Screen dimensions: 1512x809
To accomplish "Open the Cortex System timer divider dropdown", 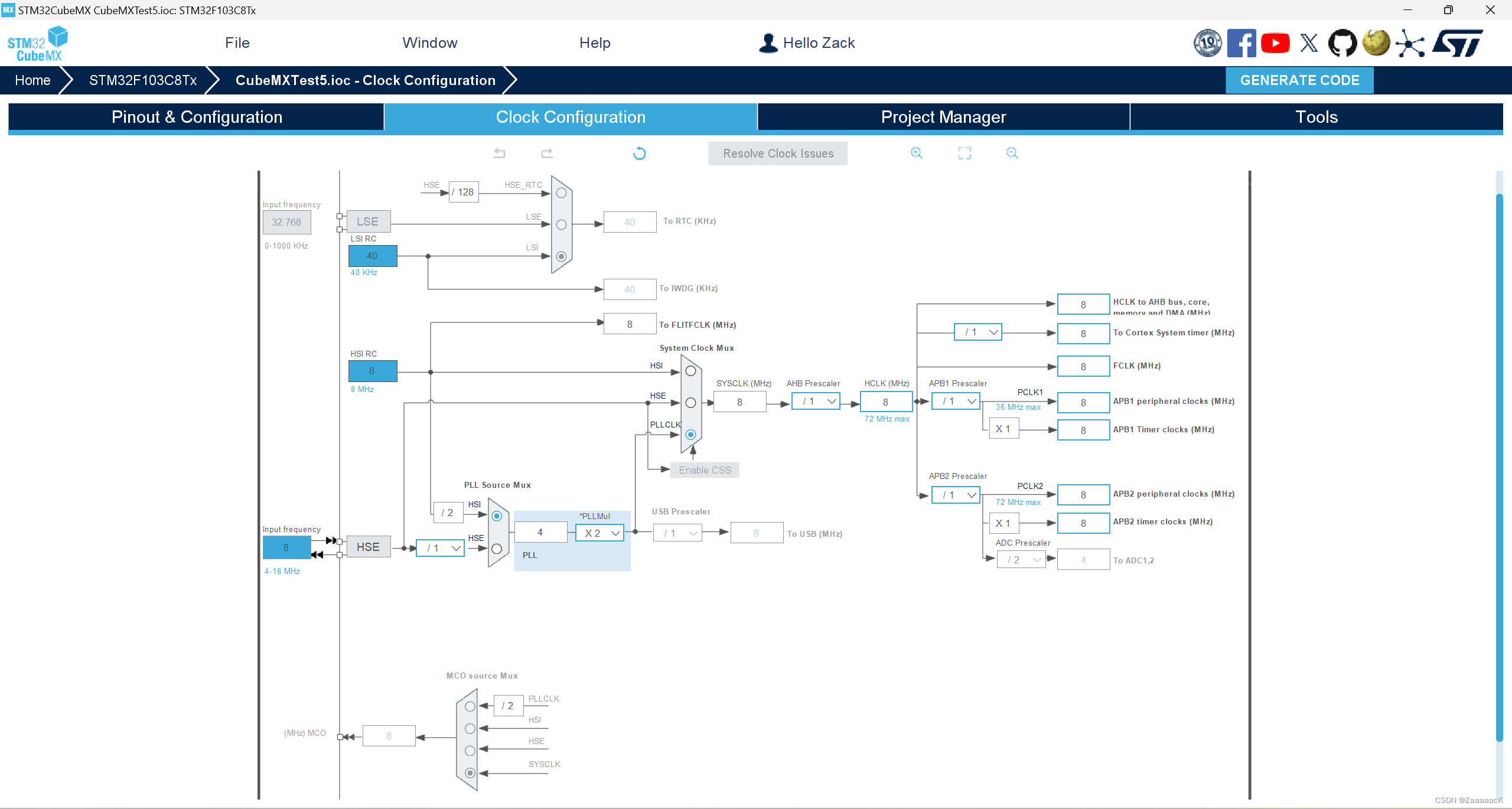I will coord(978,332).
